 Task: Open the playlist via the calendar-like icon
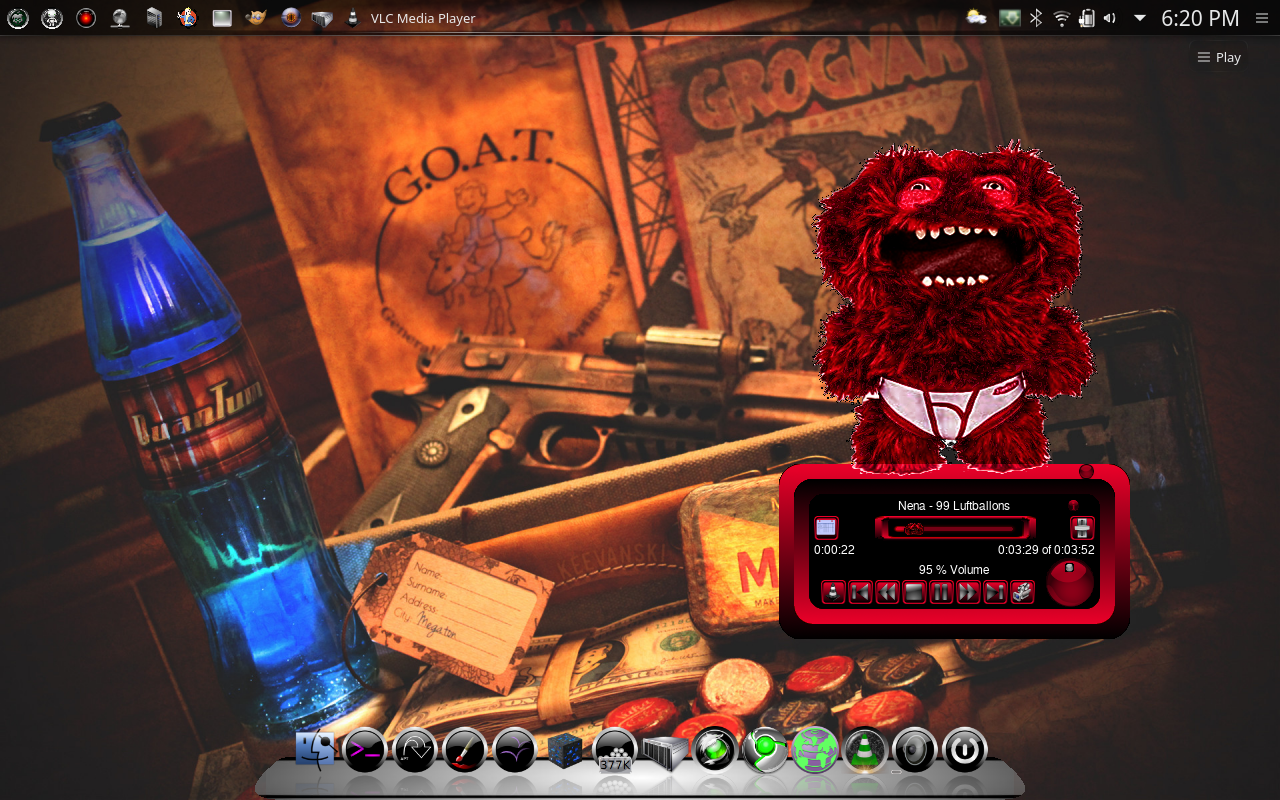pos(826,527)
